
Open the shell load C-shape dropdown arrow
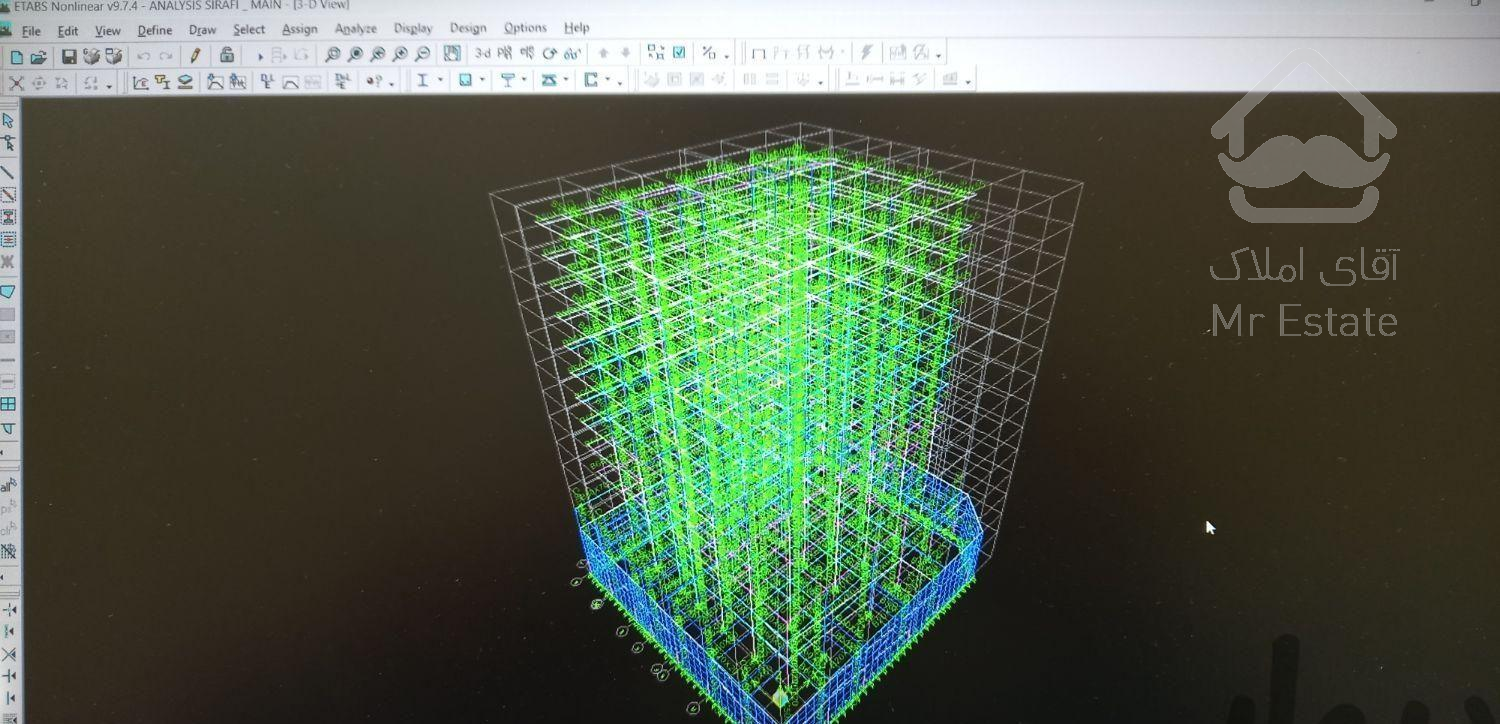[608, 81]
